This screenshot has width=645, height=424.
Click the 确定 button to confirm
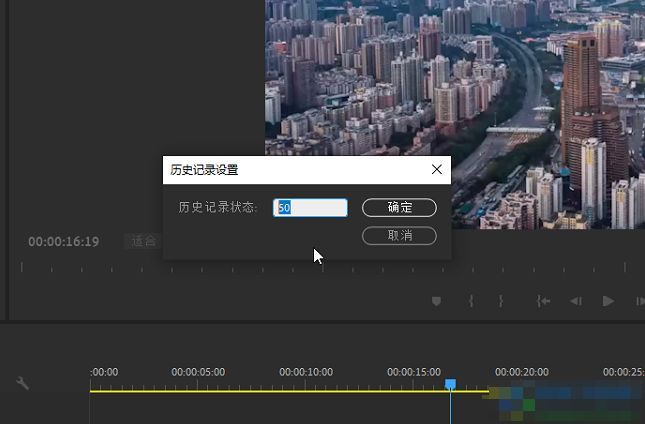[x=399, y=208]
